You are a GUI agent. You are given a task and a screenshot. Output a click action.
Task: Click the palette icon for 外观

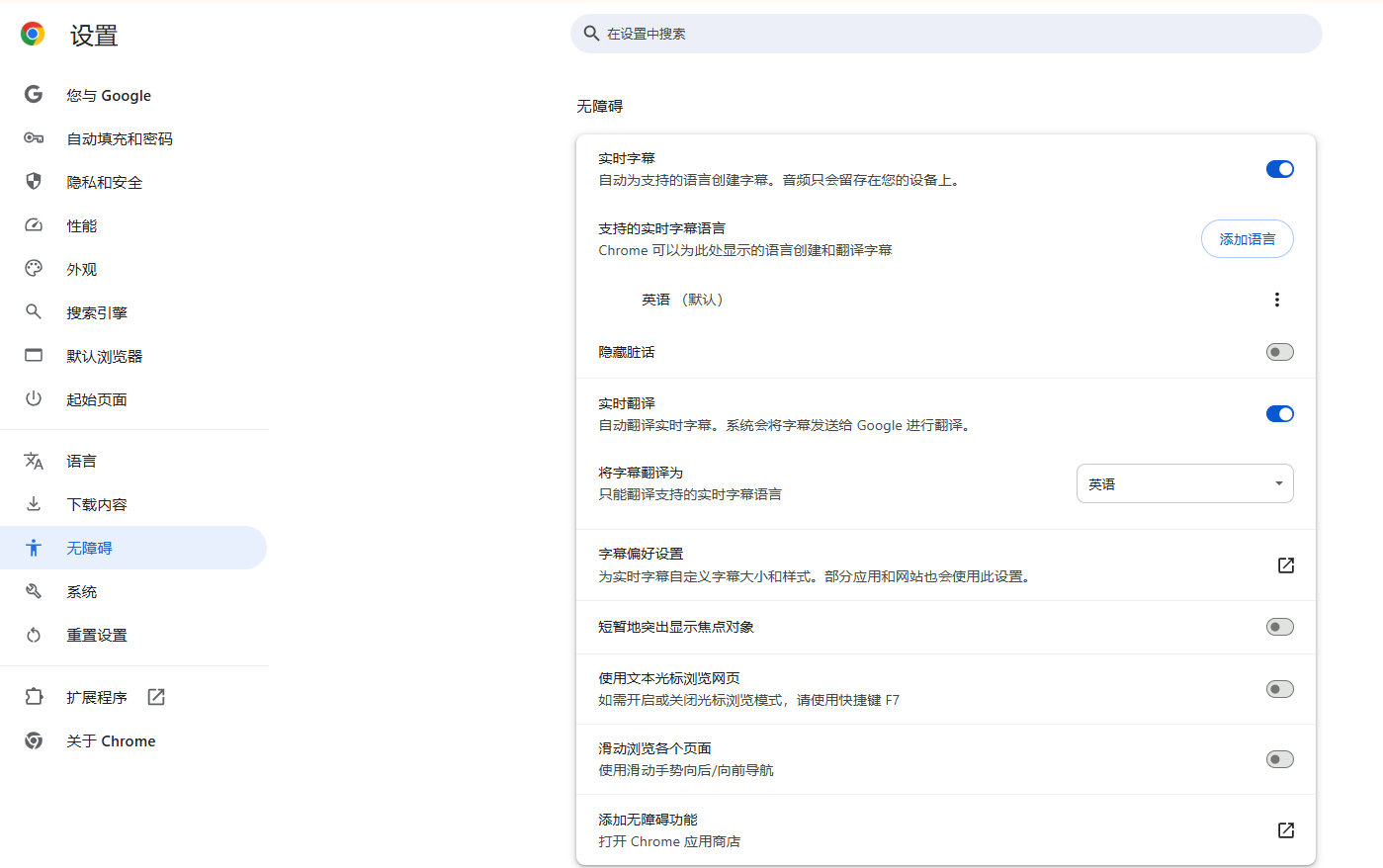click(x=34, y=268)
